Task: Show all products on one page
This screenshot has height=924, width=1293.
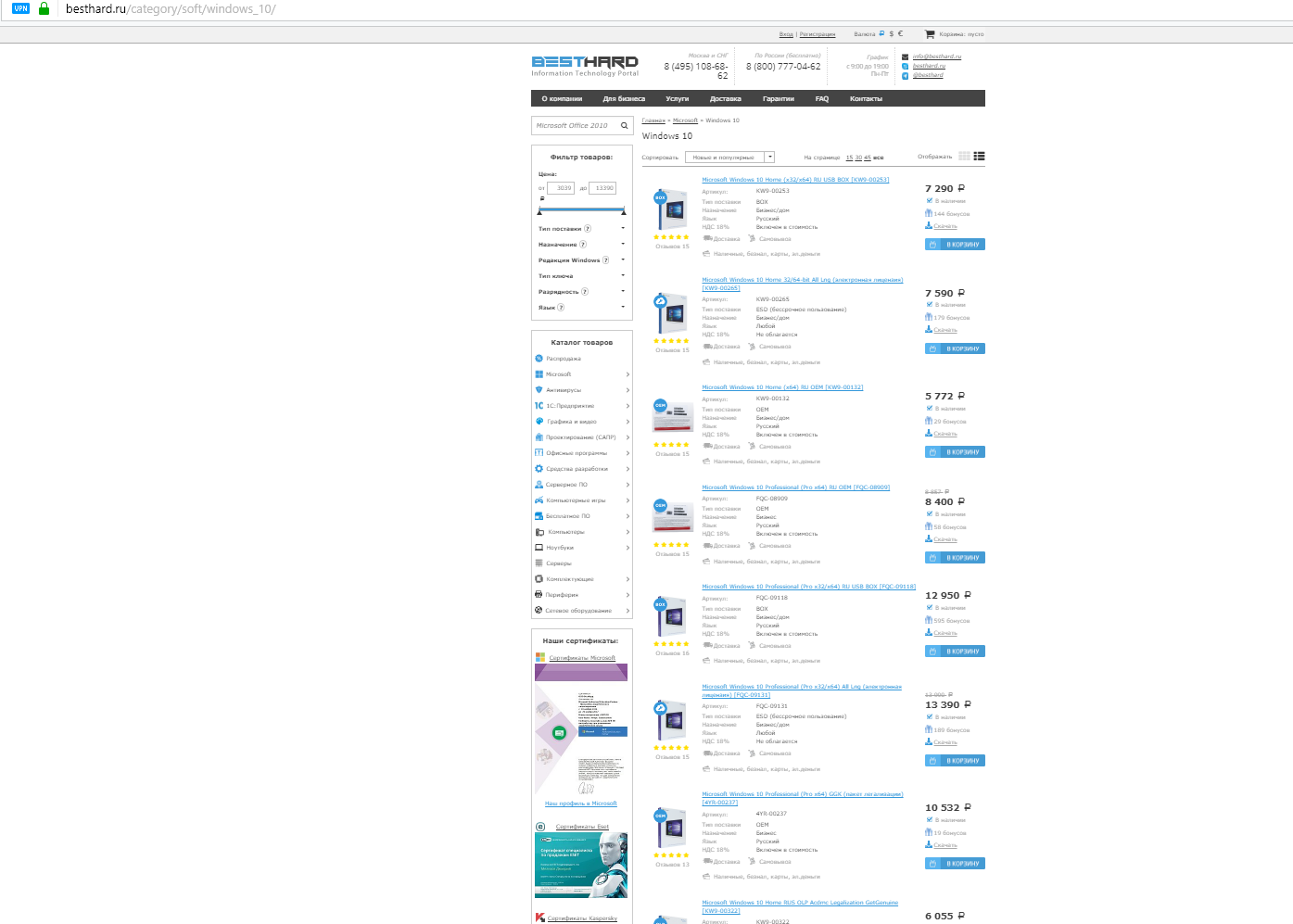Action: point(879,158)
